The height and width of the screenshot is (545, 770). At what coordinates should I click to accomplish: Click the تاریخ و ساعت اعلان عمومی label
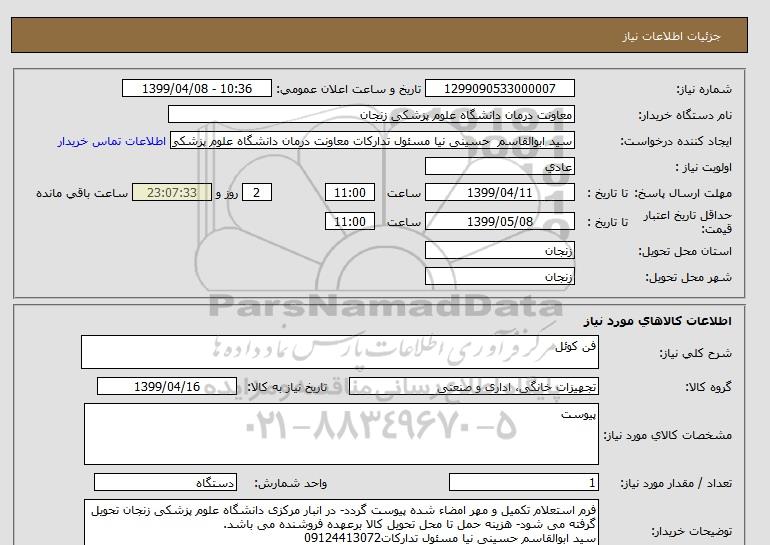pos(349,89)
